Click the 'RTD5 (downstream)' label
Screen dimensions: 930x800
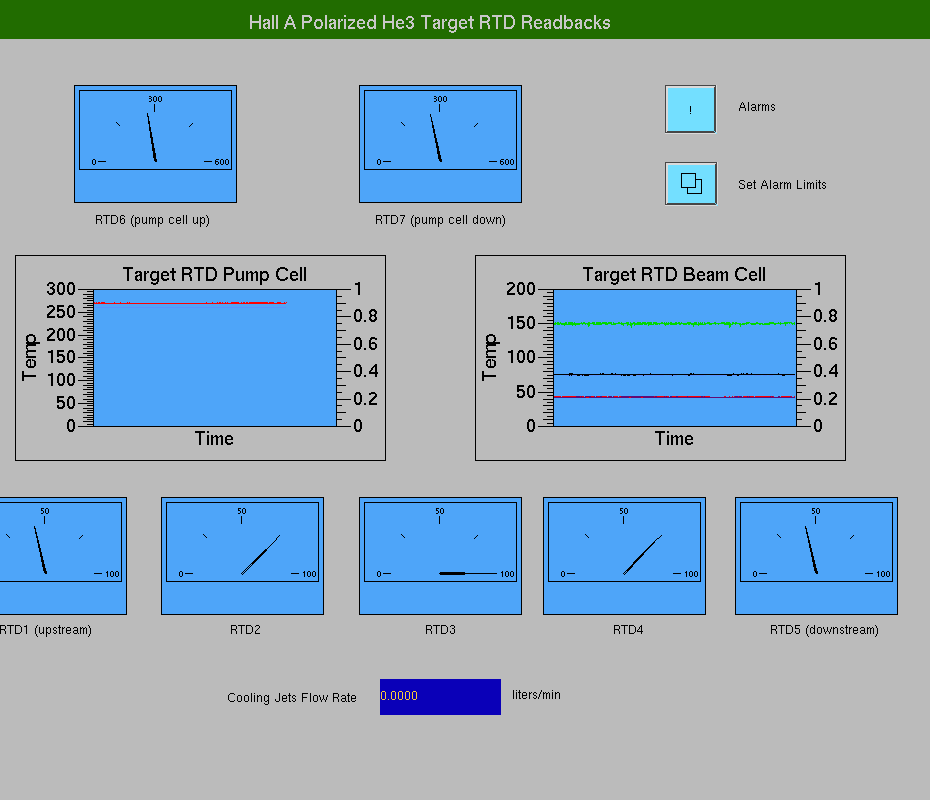click(824, 630)
